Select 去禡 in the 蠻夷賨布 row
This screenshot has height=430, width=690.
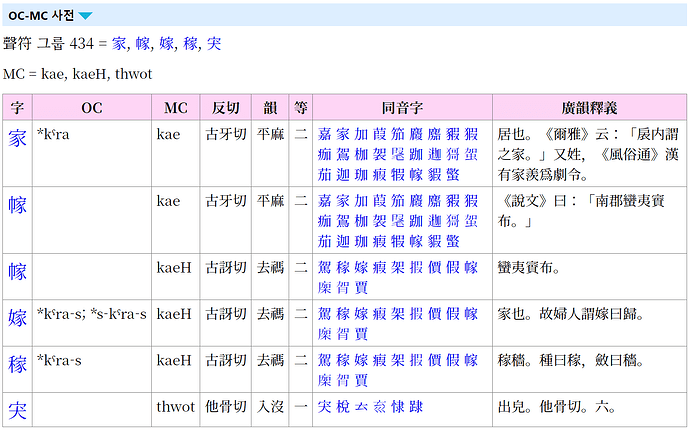[270, 267]
